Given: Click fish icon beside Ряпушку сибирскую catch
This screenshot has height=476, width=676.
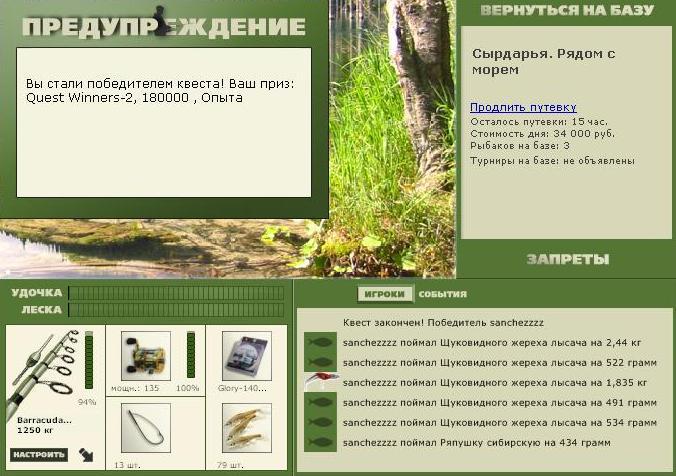Looking at the screenshot, I should pyautogui.click(x=320, y=442).
